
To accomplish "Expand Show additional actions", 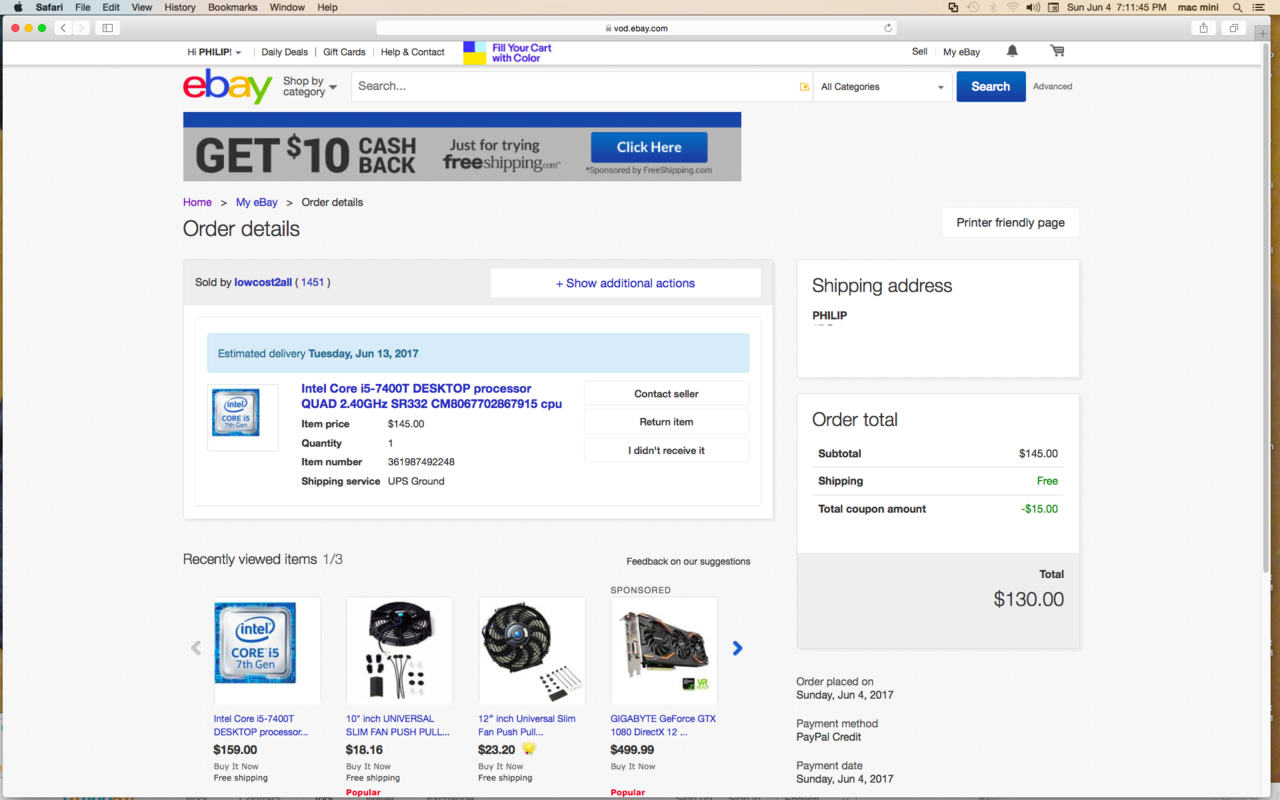I will coord(625,283).
